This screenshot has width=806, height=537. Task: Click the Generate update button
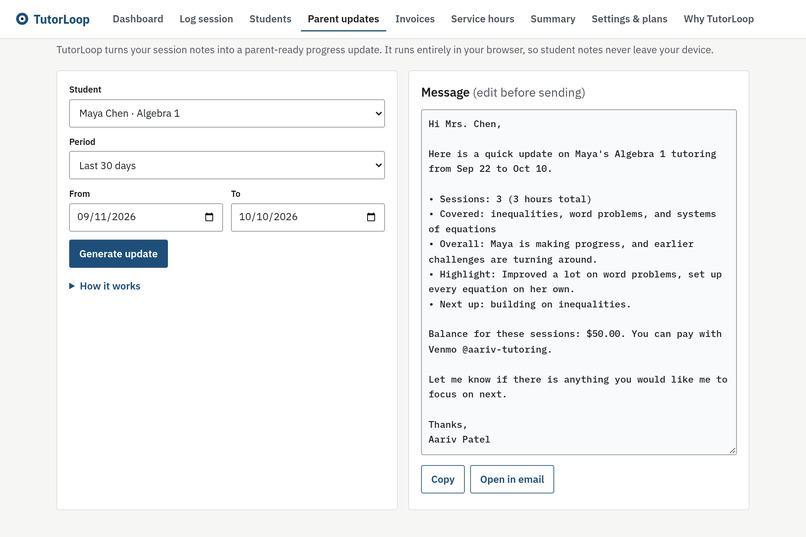[118, 254]
